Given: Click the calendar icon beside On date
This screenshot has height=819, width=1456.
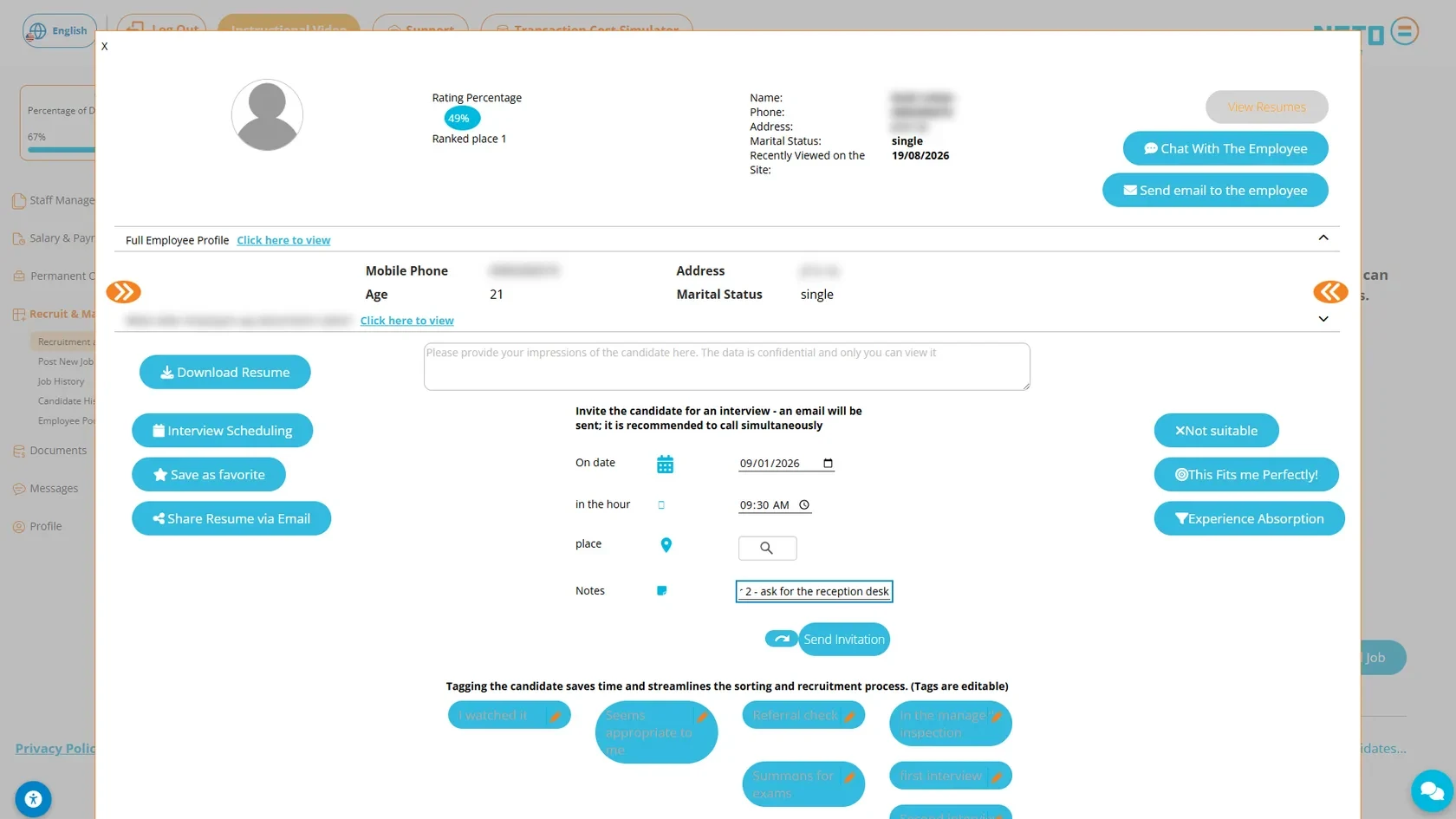Looking at the screenshot, I should point(665,465).
